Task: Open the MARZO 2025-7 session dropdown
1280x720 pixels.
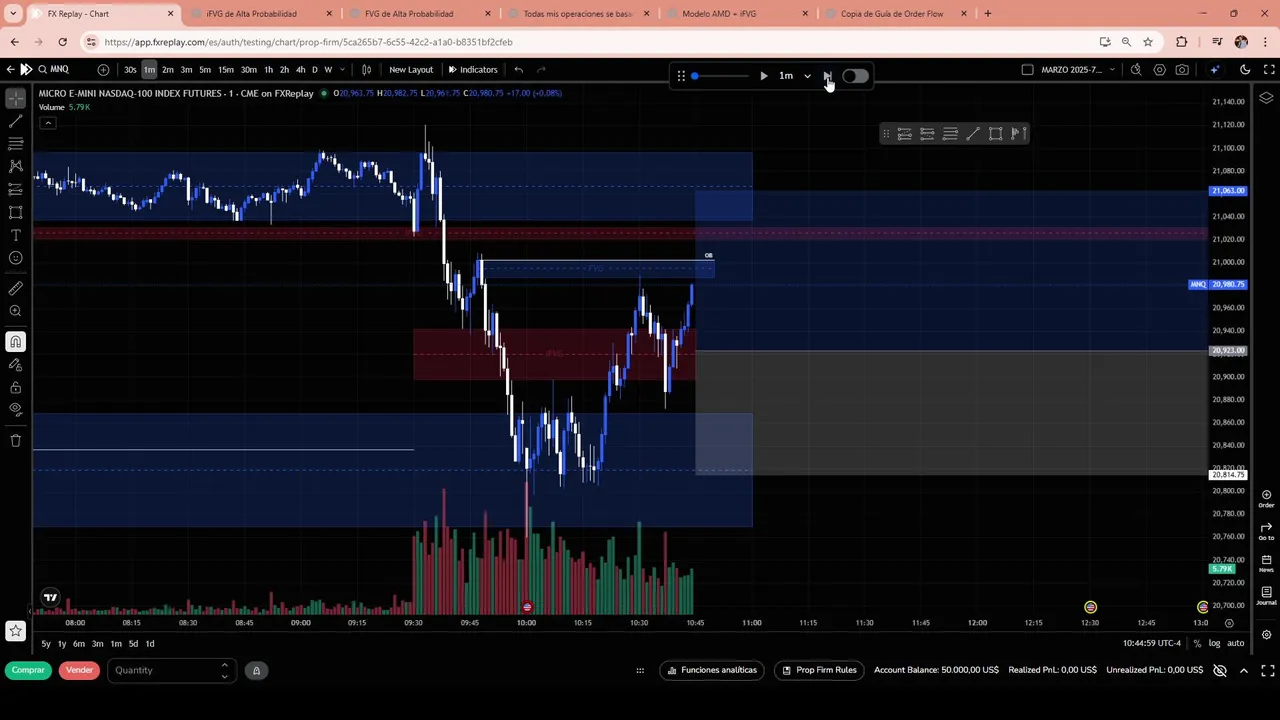Action: [x=1078, y=70]
